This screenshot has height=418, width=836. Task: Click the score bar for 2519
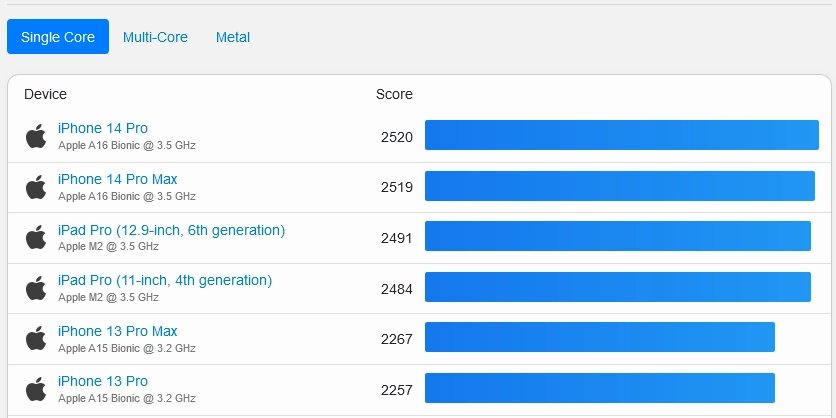click(620, 186)
